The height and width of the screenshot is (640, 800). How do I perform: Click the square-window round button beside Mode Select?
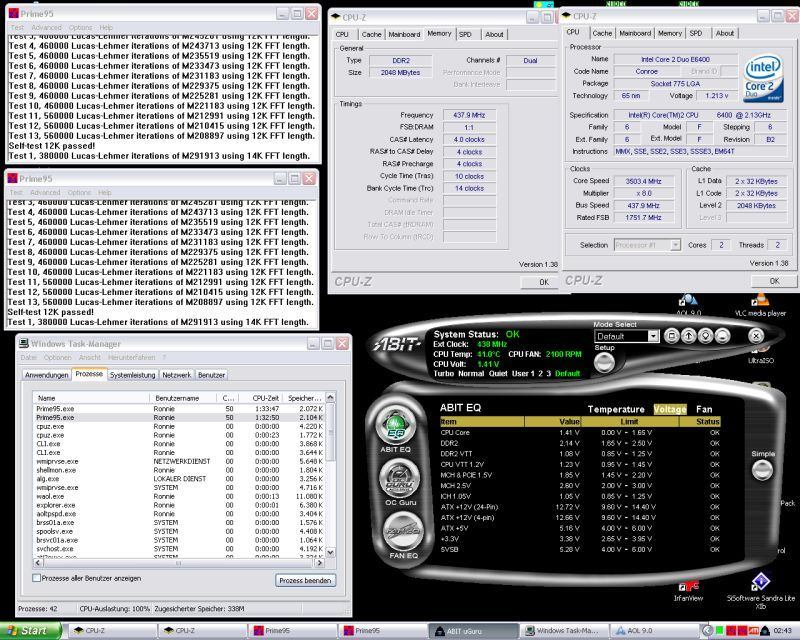[x=671, y=336]
